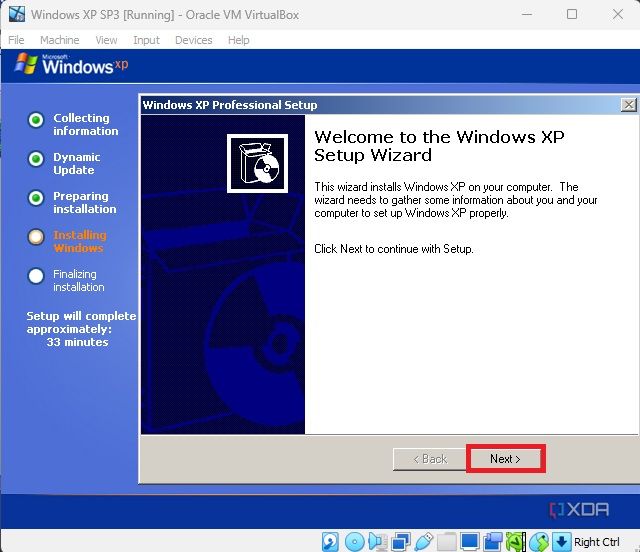Open the File menu

pos(16,40)
